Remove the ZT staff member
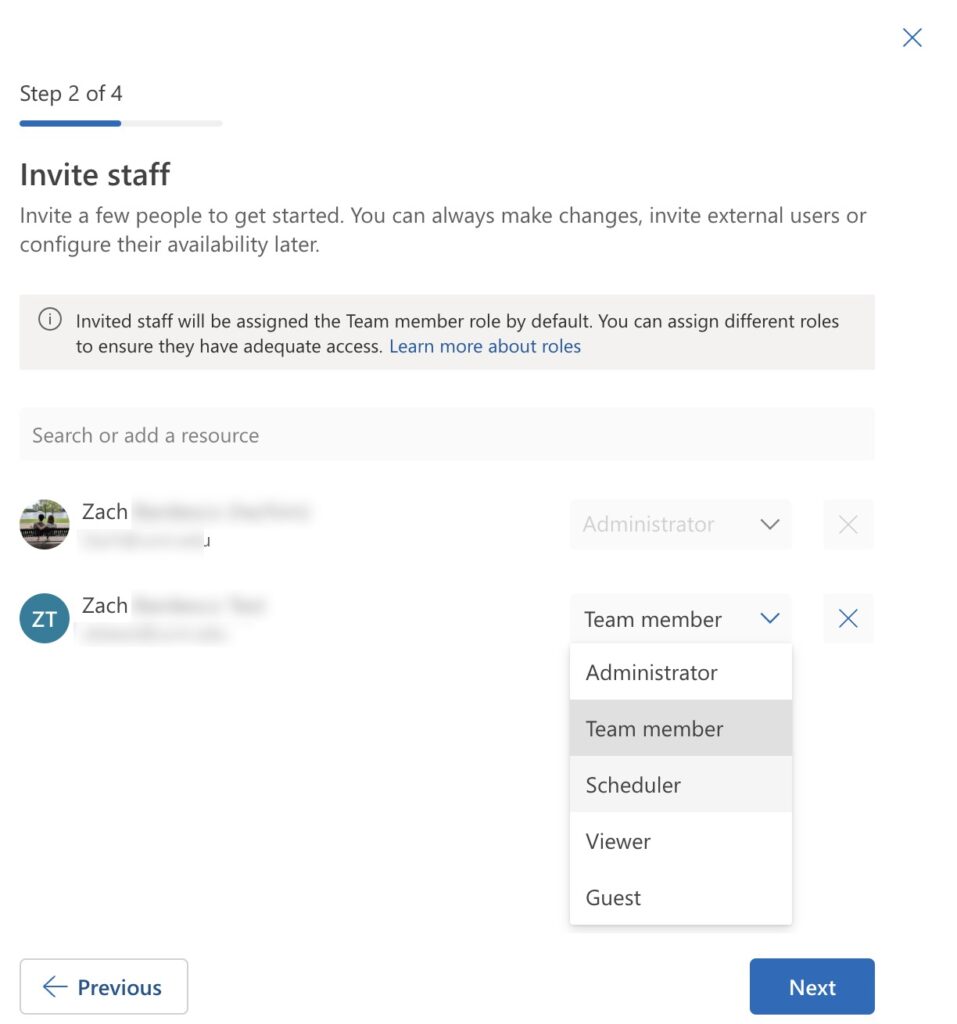Screen dimensions: 957x1024 (x=848, y=618)
